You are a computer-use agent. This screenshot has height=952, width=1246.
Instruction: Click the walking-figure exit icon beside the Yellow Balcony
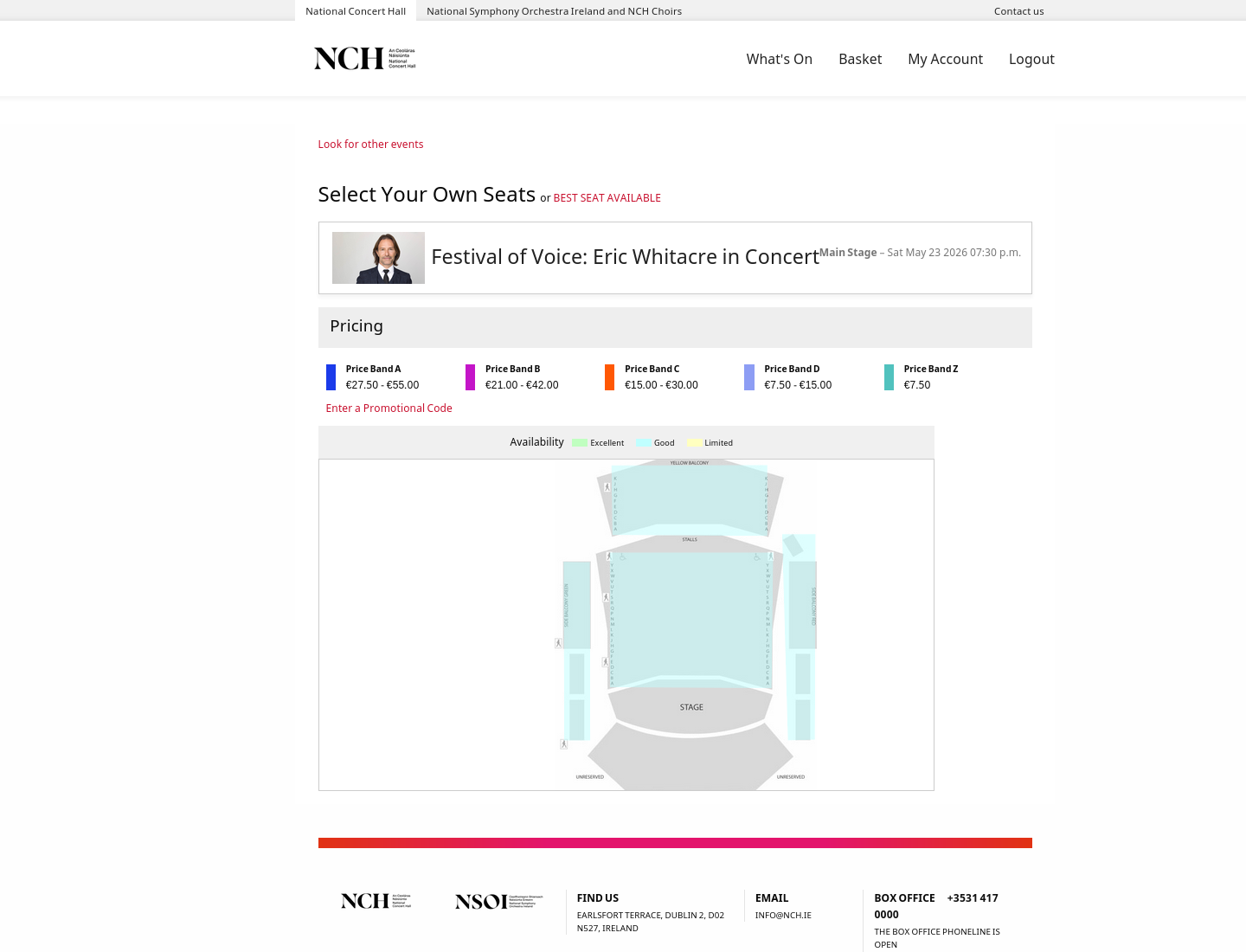(607, 487)
